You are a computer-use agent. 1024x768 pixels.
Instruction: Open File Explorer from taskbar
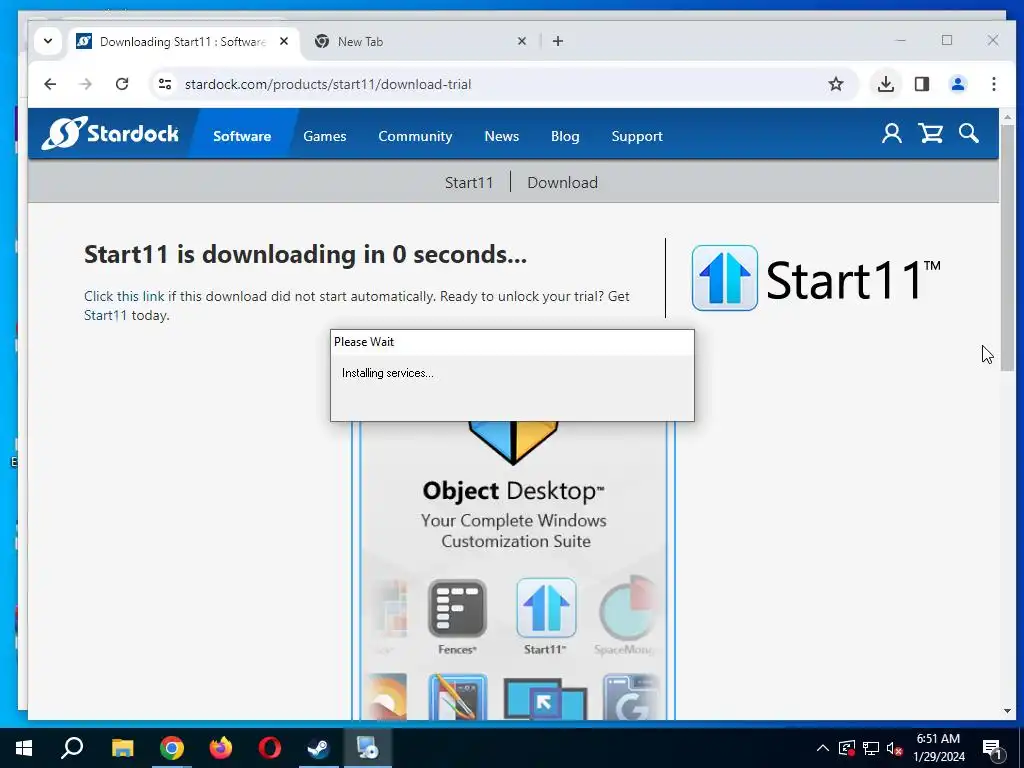coord(122,748)
